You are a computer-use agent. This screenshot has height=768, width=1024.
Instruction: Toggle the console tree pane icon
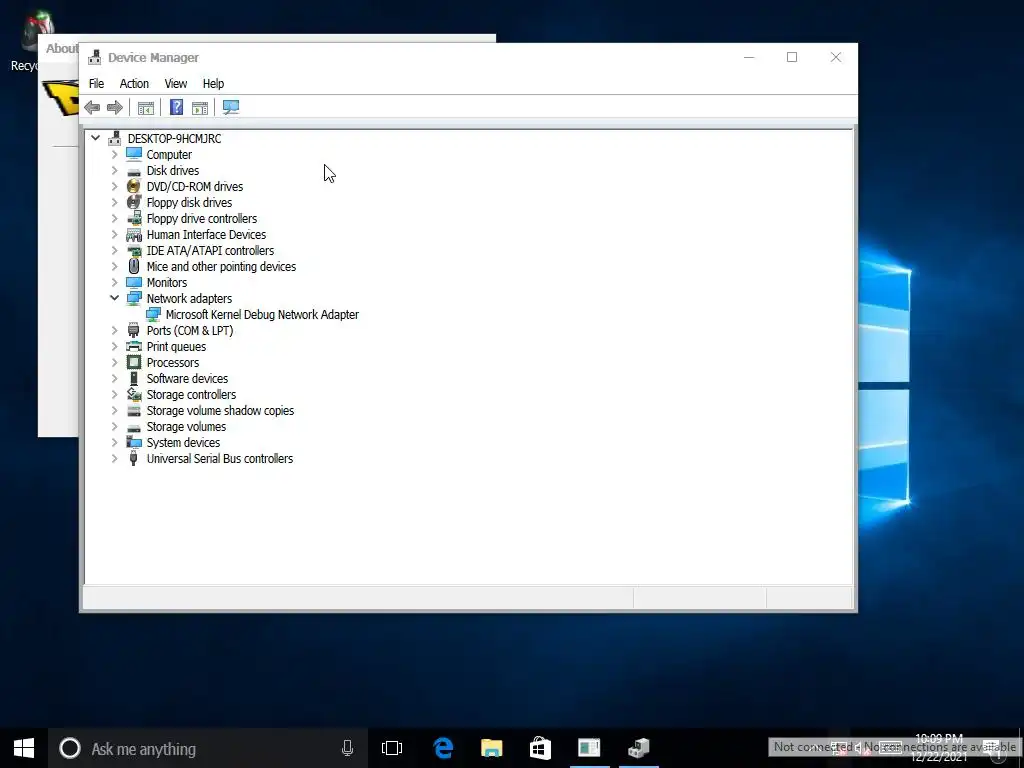pos(146,108)
